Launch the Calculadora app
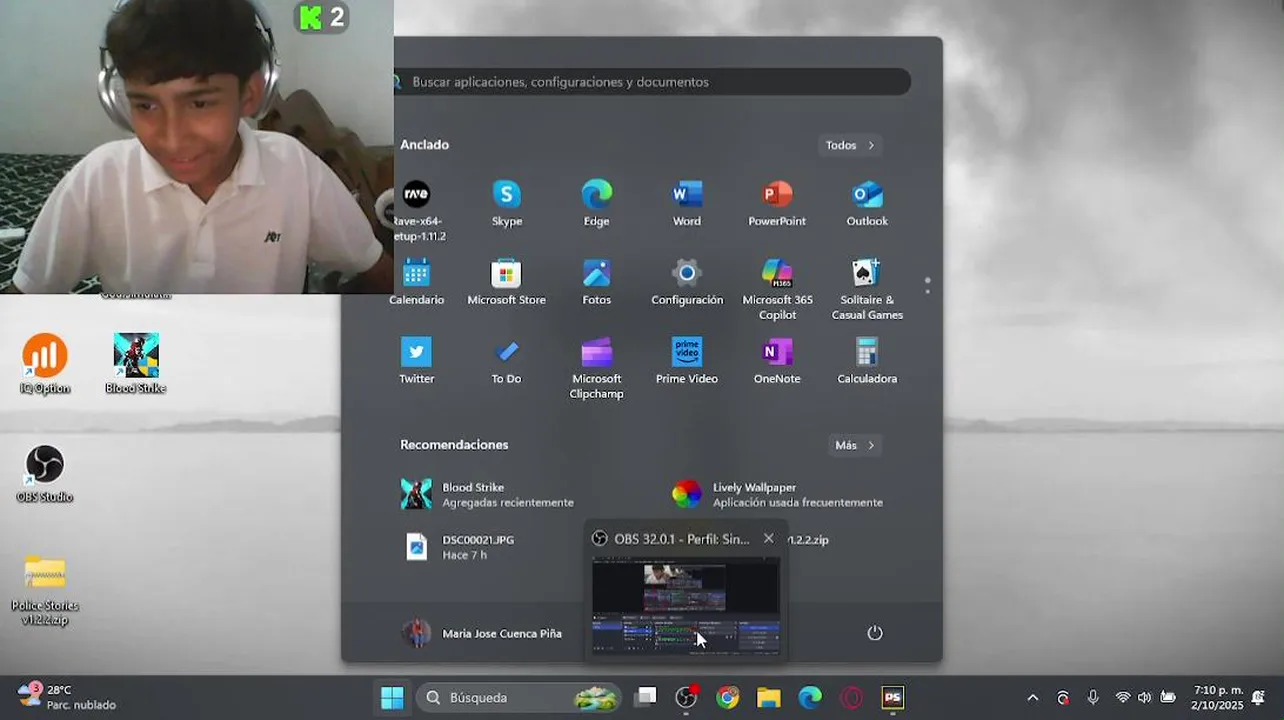The image size is (1284, 720). tap(867, 361)
